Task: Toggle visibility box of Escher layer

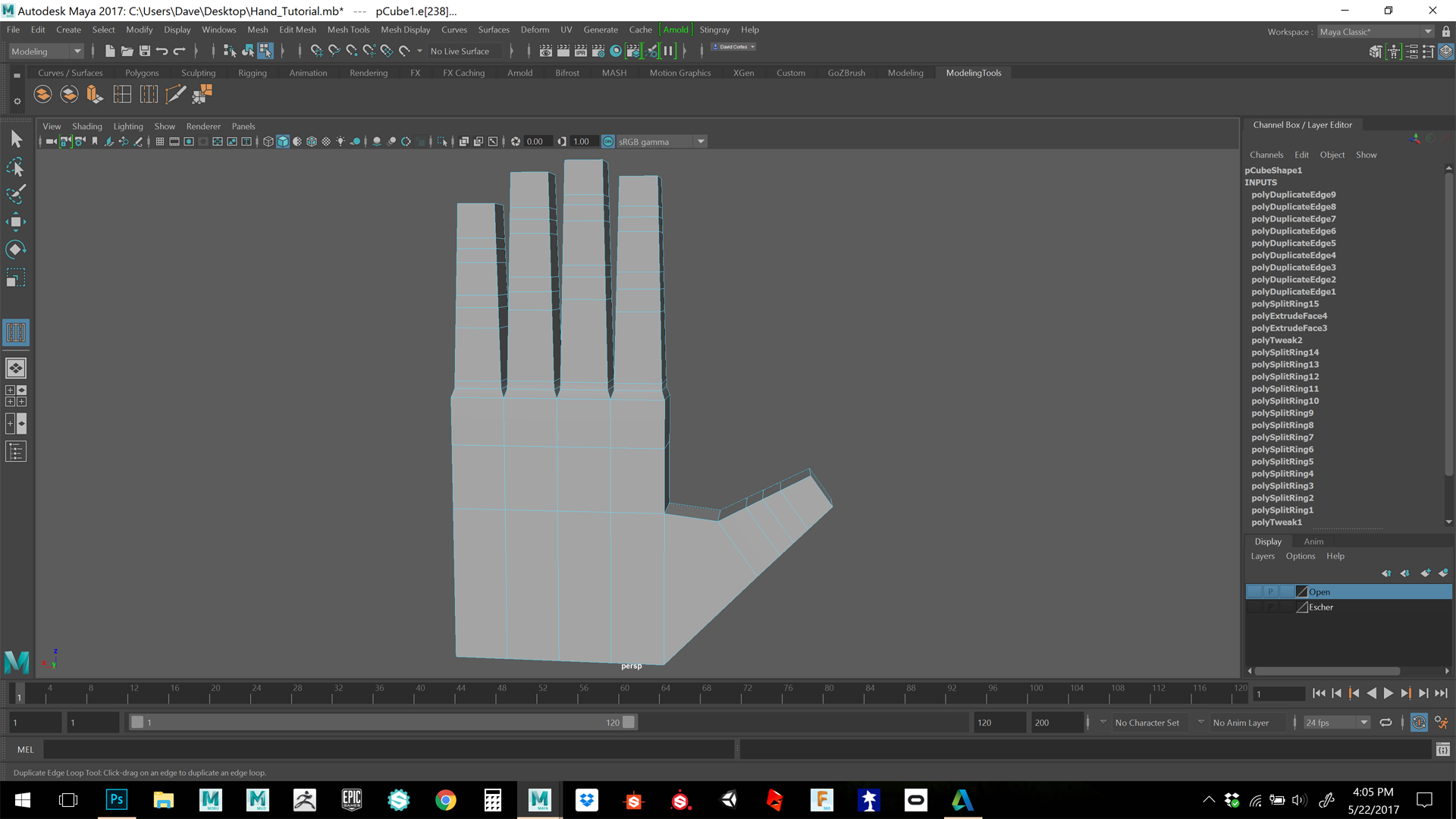Action: pos(1254,607)
